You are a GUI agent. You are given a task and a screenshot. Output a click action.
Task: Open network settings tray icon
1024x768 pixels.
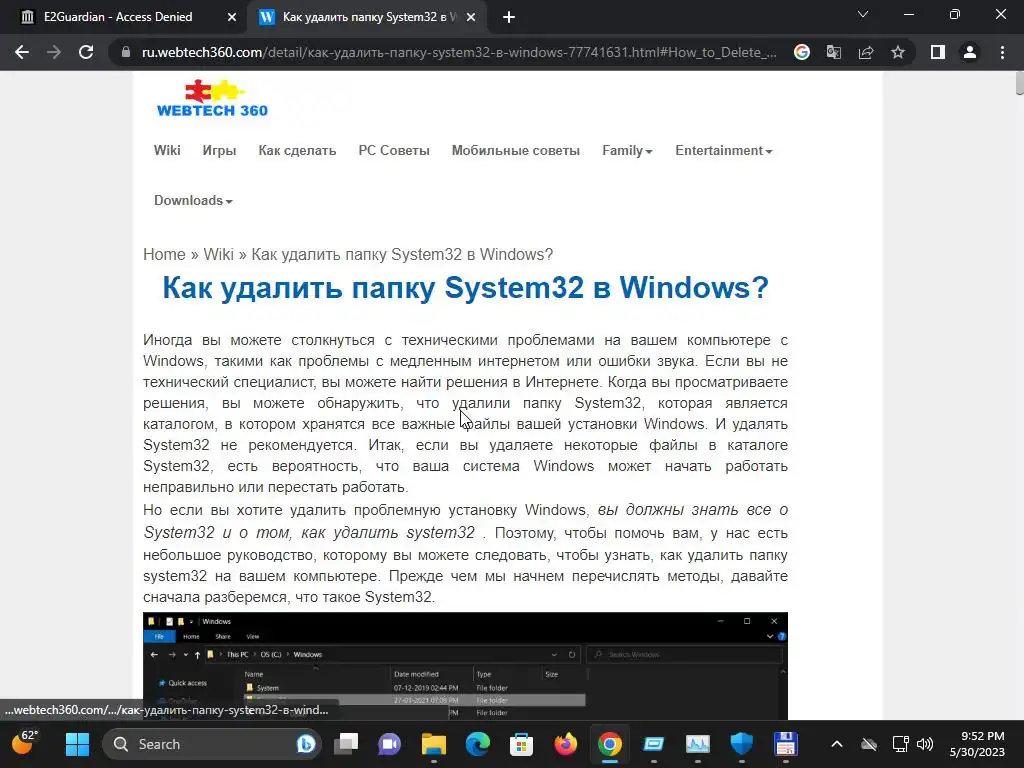click(901, 744)
